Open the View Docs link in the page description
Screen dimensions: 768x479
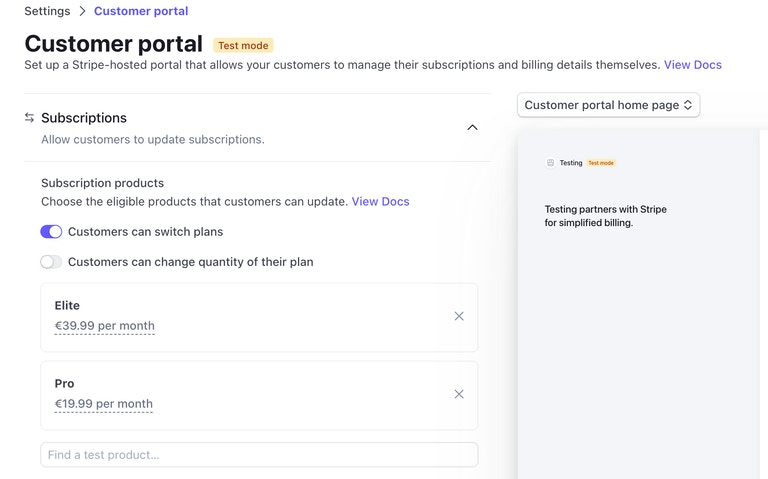point(692,65)
